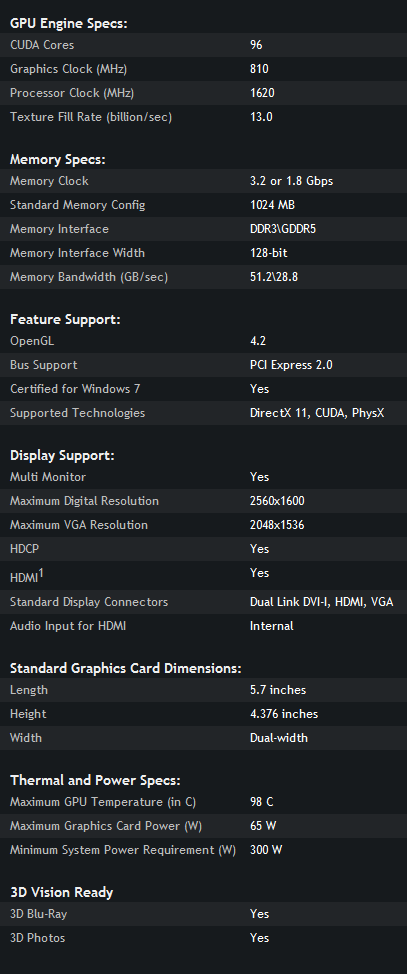Select the Audio Input for HDMI value Internal
The image size is (407, 974).
coord(272,626)
